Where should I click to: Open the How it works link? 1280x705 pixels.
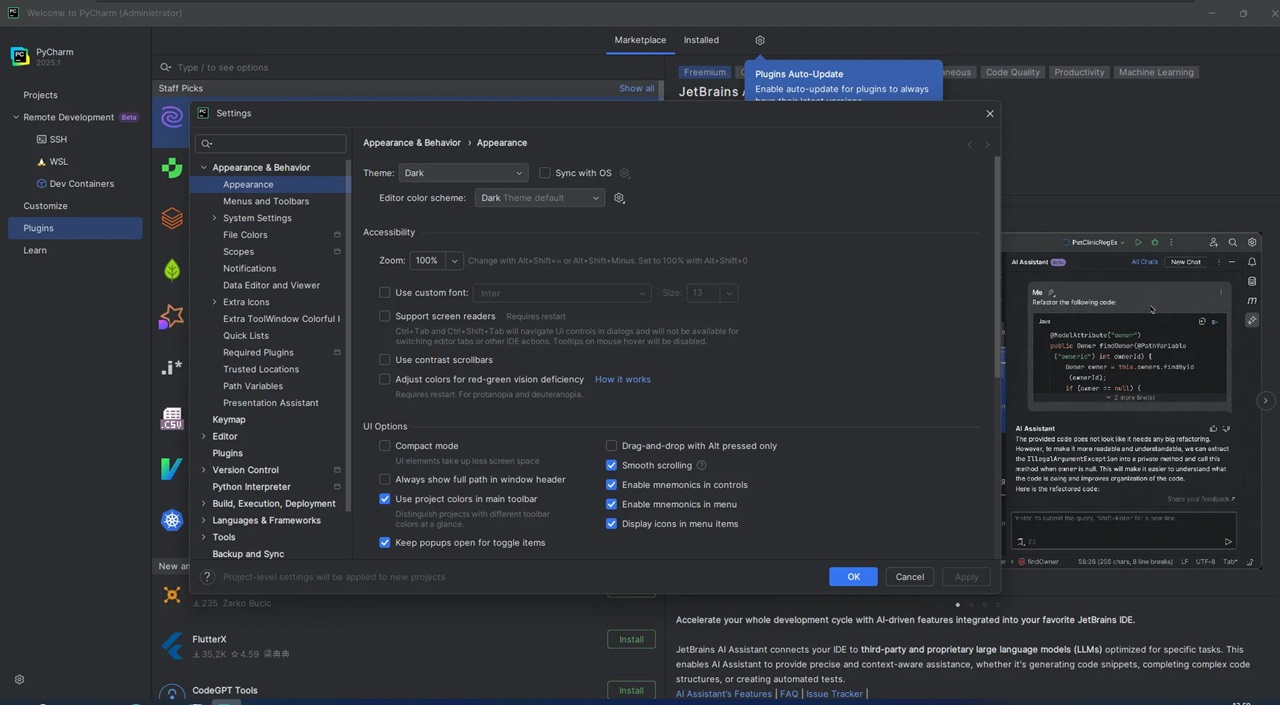(622, 380)
